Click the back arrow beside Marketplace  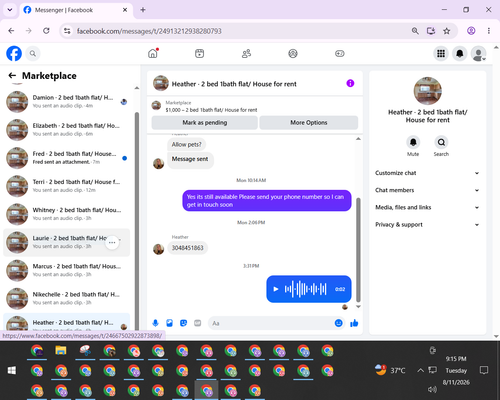pos(12,76)
